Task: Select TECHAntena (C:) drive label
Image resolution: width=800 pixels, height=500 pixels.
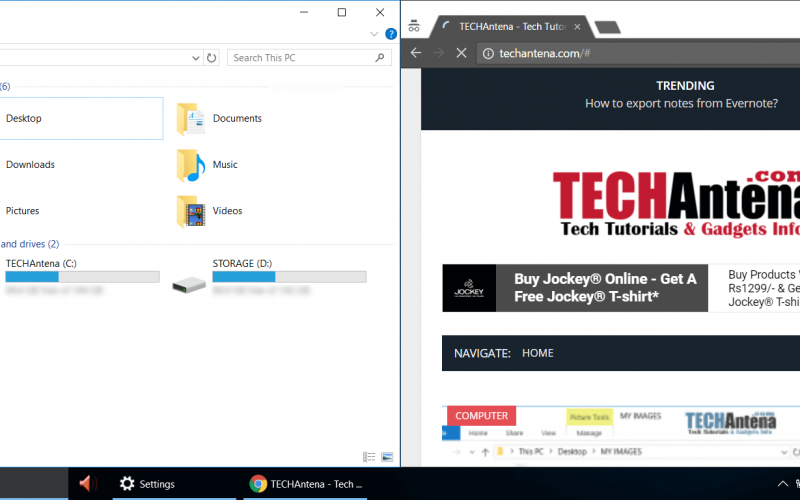Action: point(41,263)
